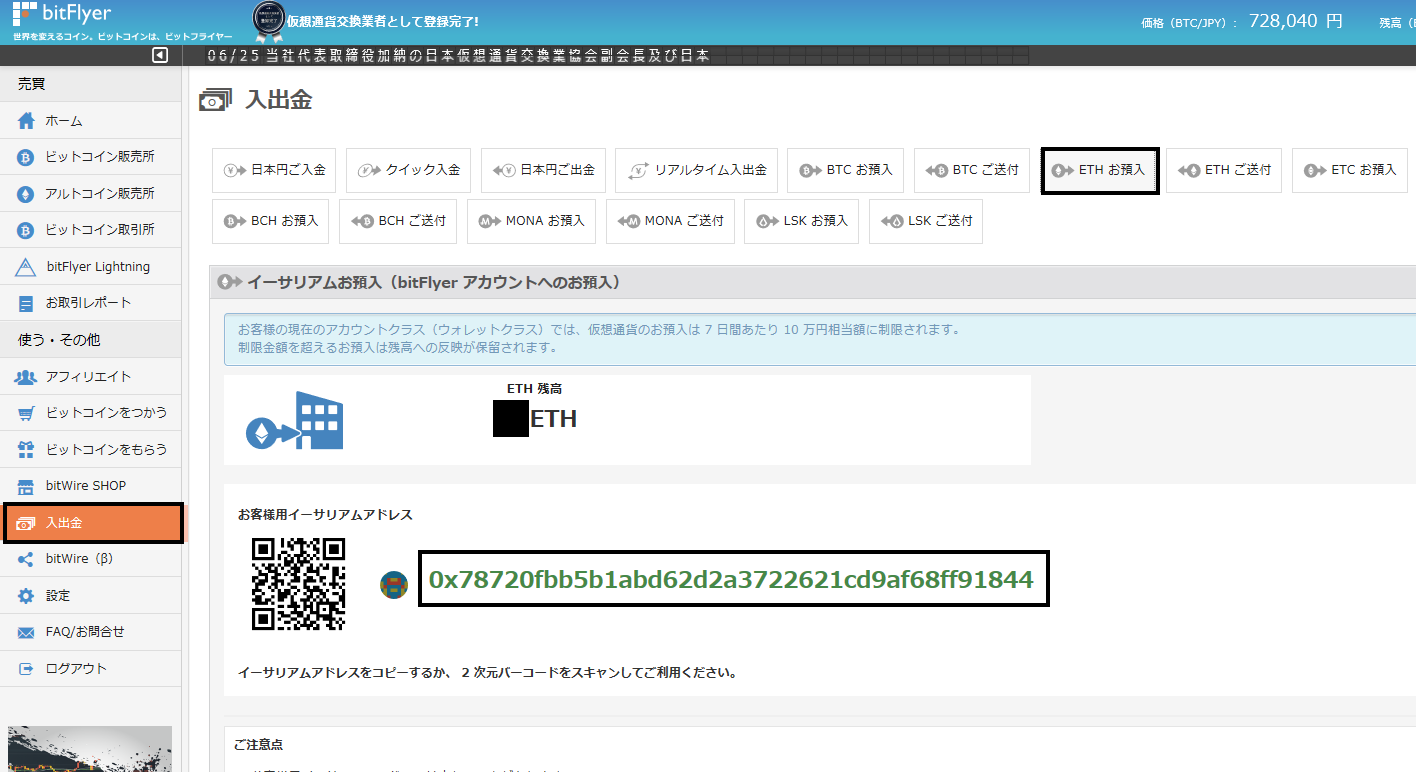
Task: Open 設定 in the sidebar
Action: (91, 595)
